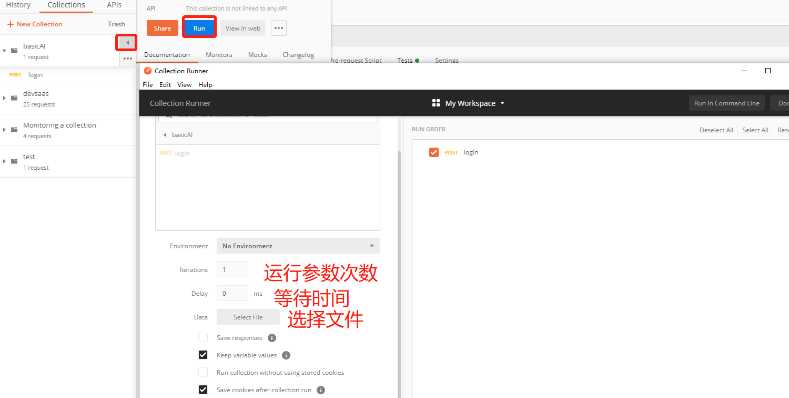Switch to the Changelog tab
This screenshot has width=789, height=398.
coord(298,54)
